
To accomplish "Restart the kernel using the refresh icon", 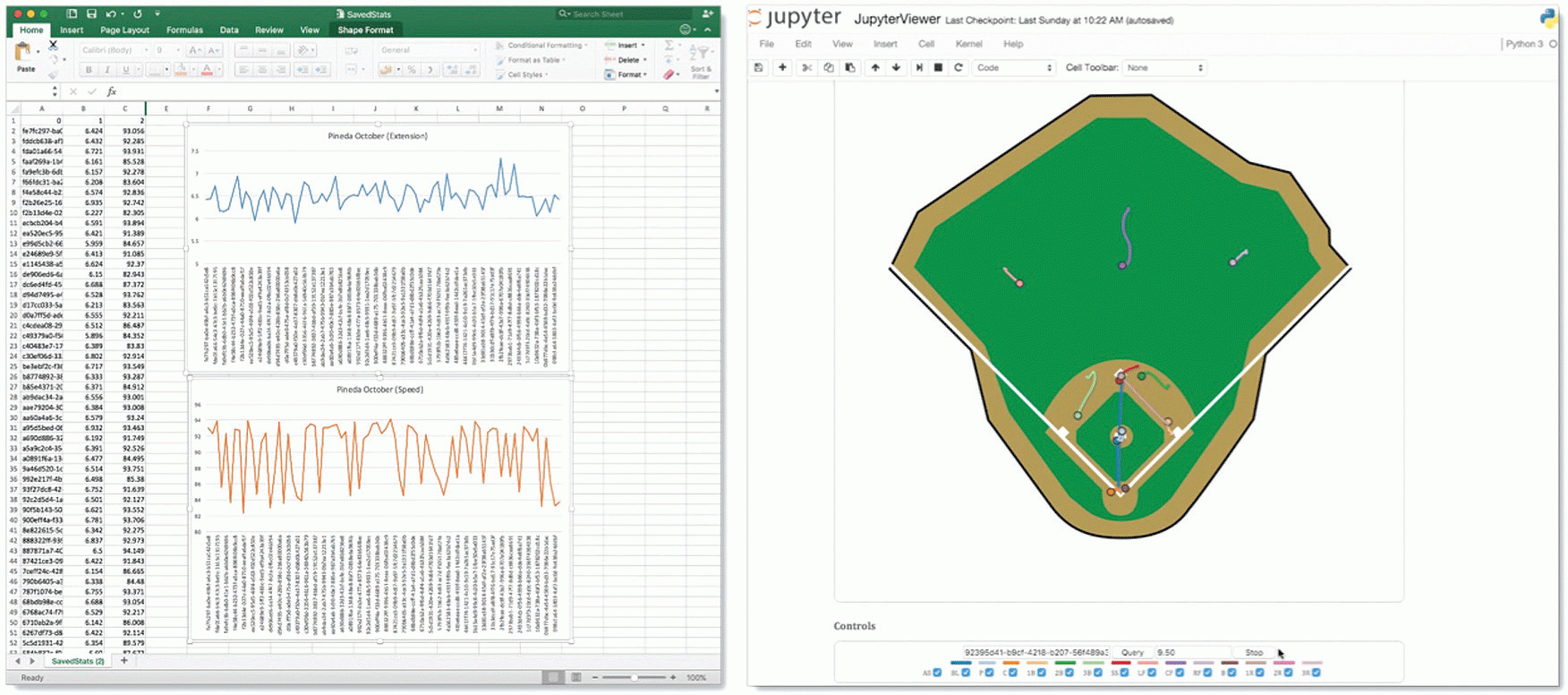I will (x=959, y=68).
